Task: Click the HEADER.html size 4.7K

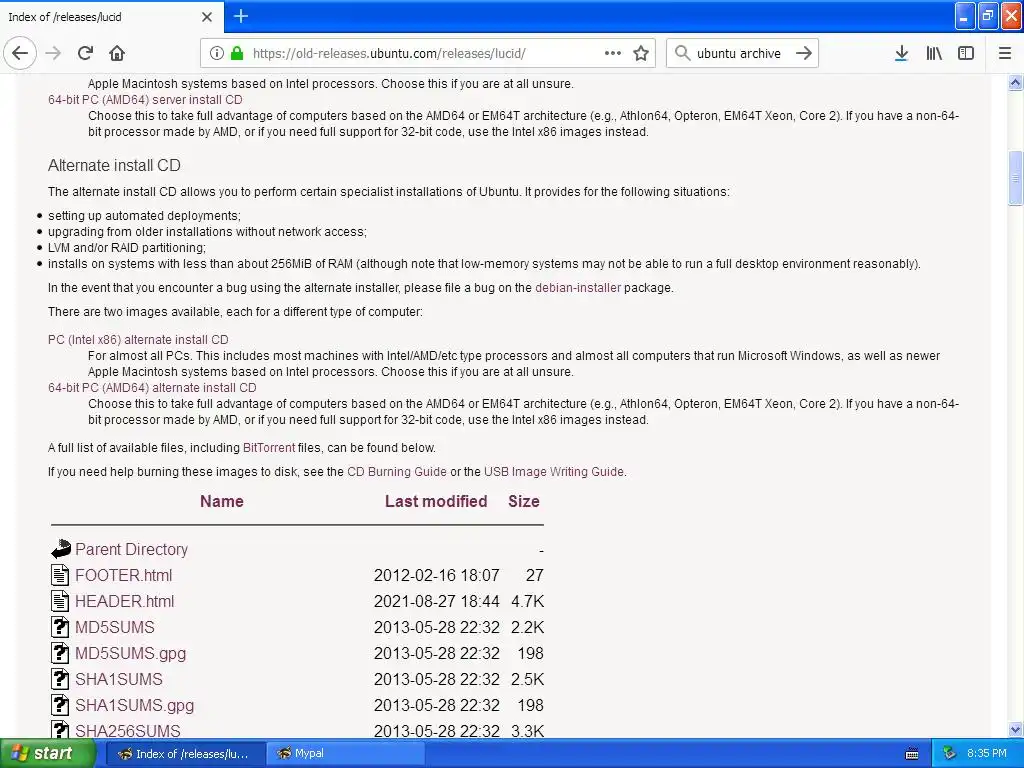Action: point(528,601)
